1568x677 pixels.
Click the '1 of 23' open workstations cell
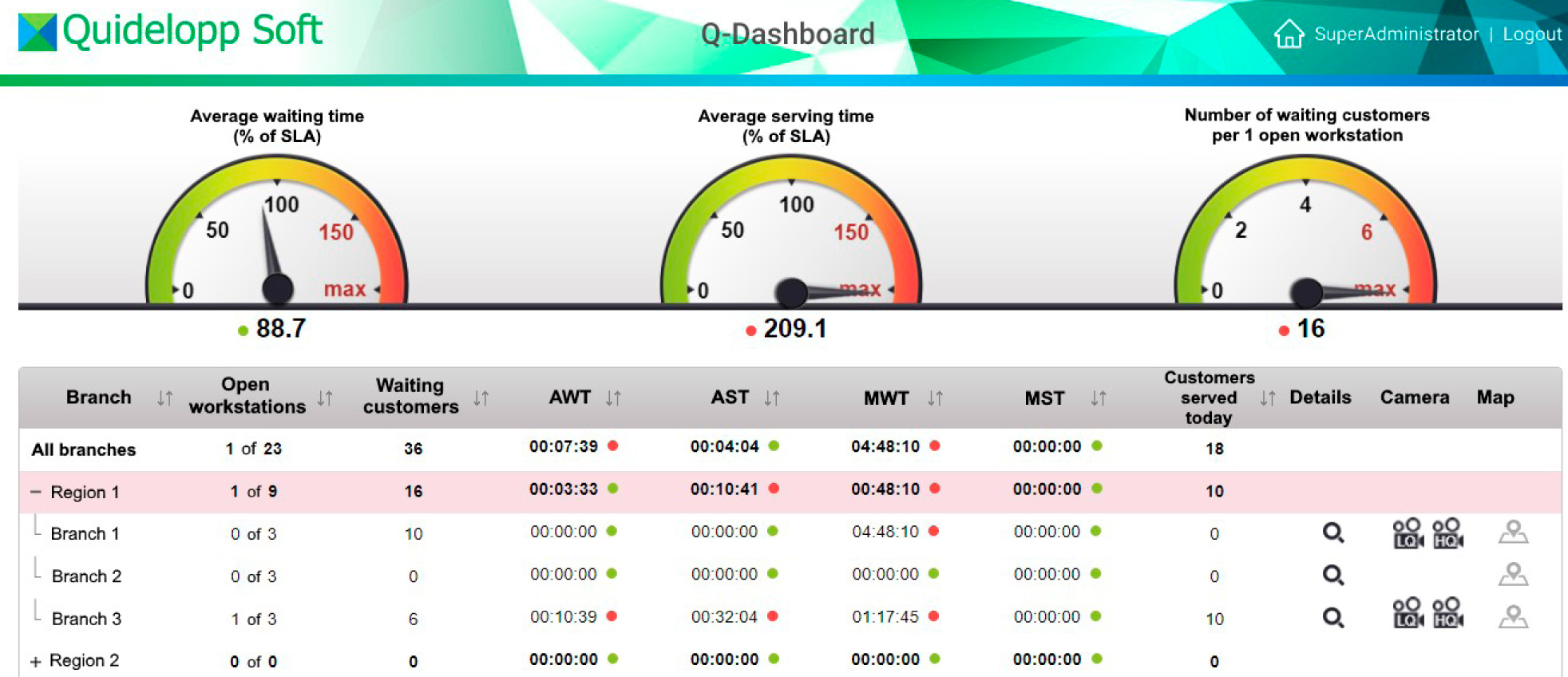click(x=254, y=449)
